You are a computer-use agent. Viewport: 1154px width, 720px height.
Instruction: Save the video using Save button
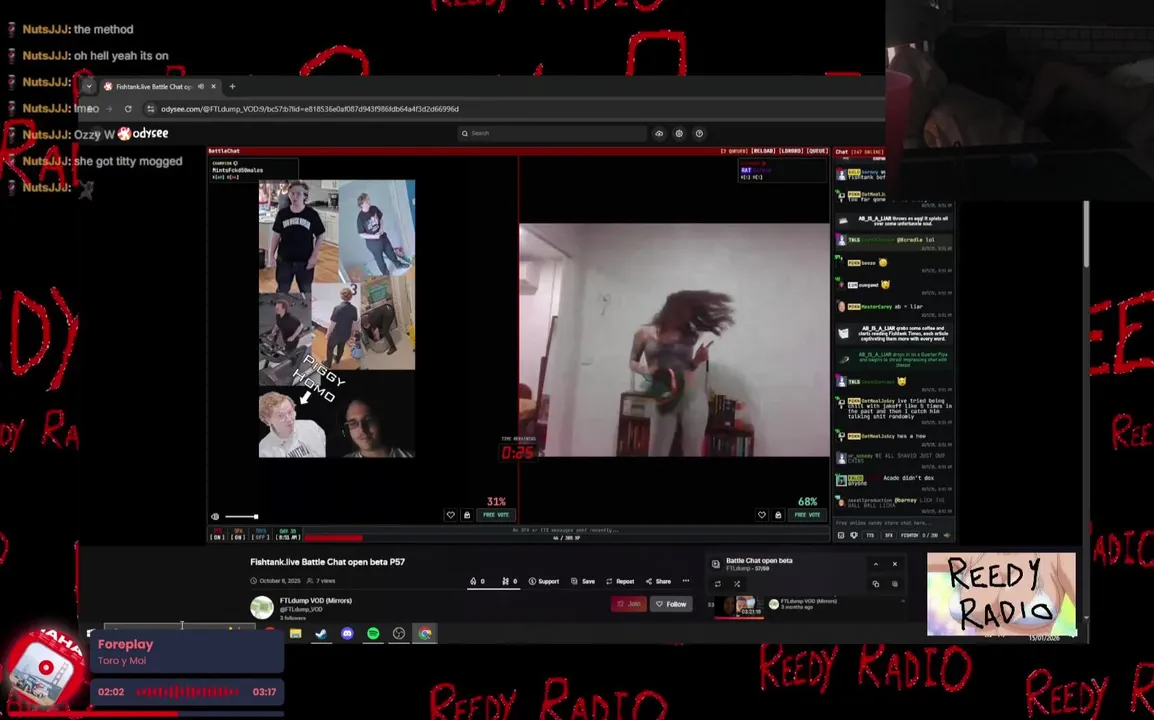[x=583, y=581]
